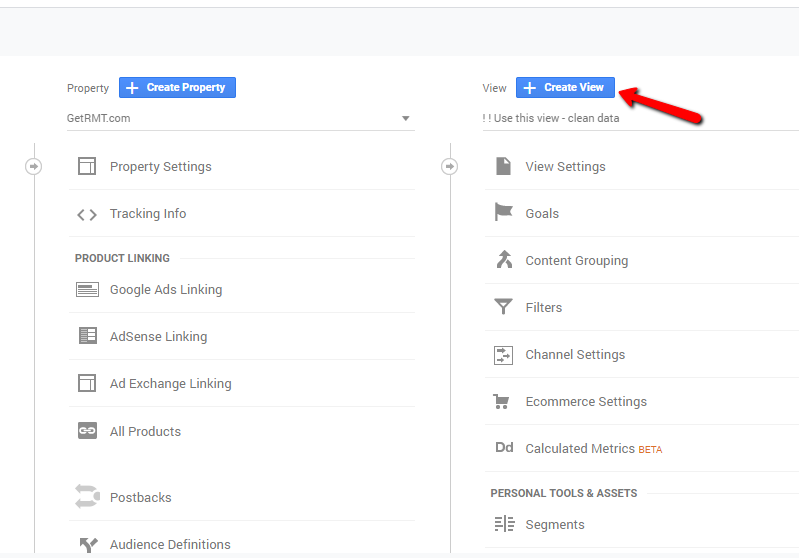Click the View column label
799x558 pixels.
coord(494,88)
